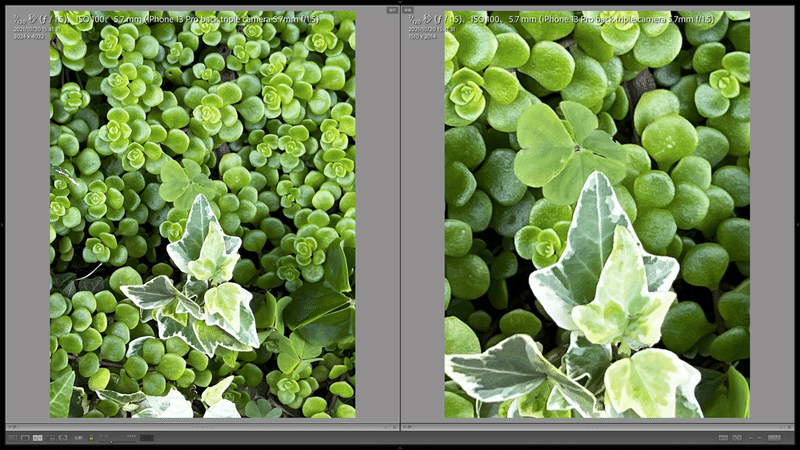Expand the top panel via top-edge triangle
Image resolution: width=800 pixels, height=450 pixels.
click(x=400, y=2)
